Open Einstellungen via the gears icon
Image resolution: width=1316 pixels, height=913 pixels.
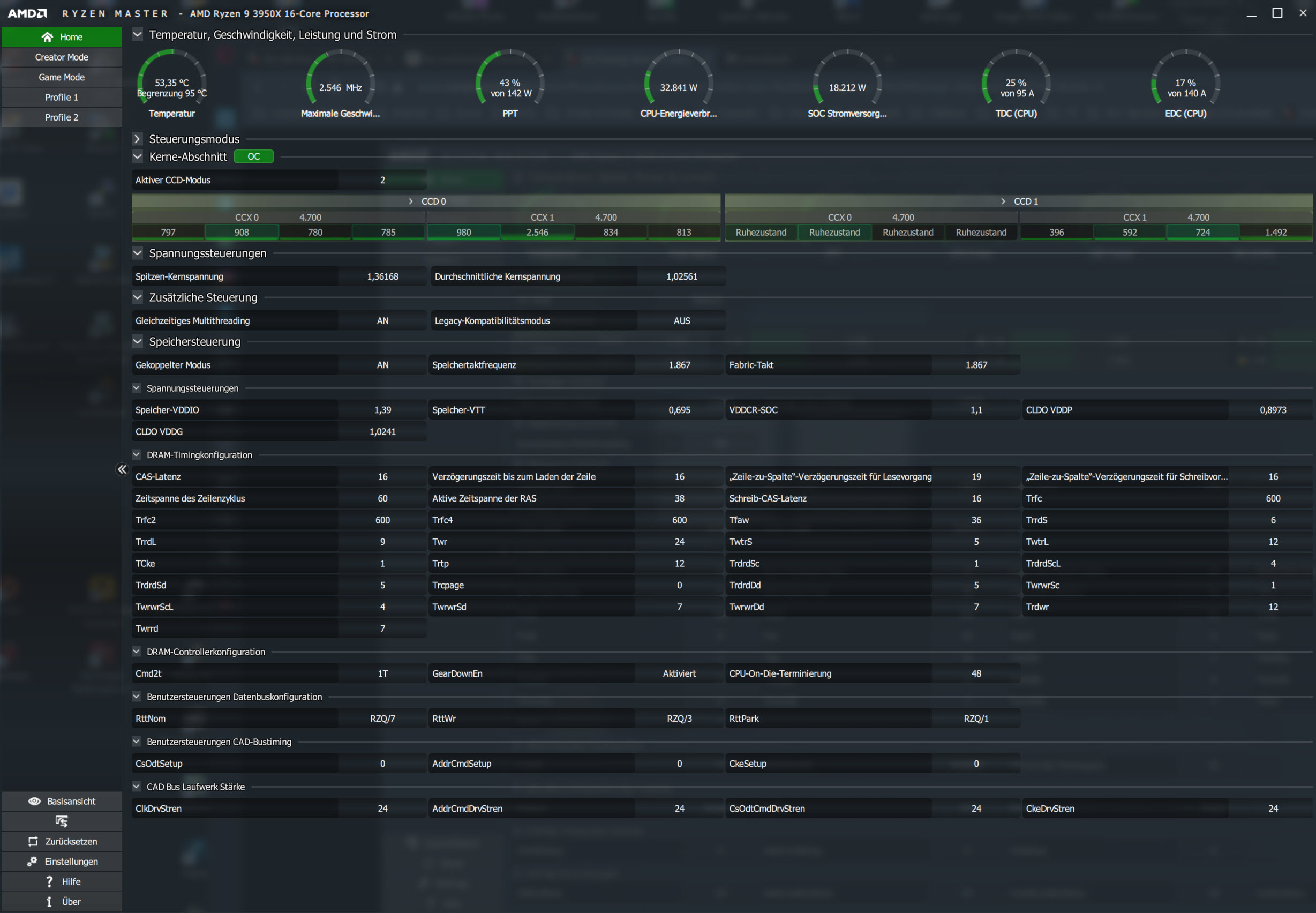point(32,862)
